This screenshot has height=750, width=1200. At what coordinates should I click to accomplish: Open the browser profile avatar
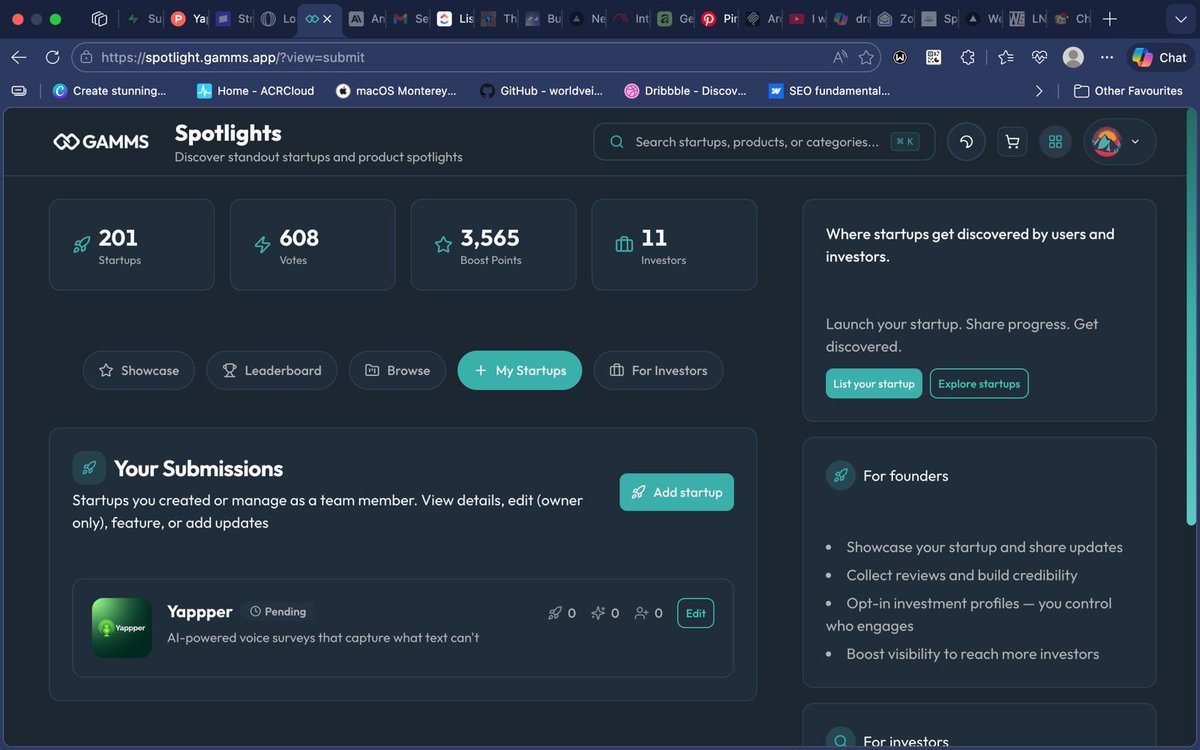coord(1073,57)
